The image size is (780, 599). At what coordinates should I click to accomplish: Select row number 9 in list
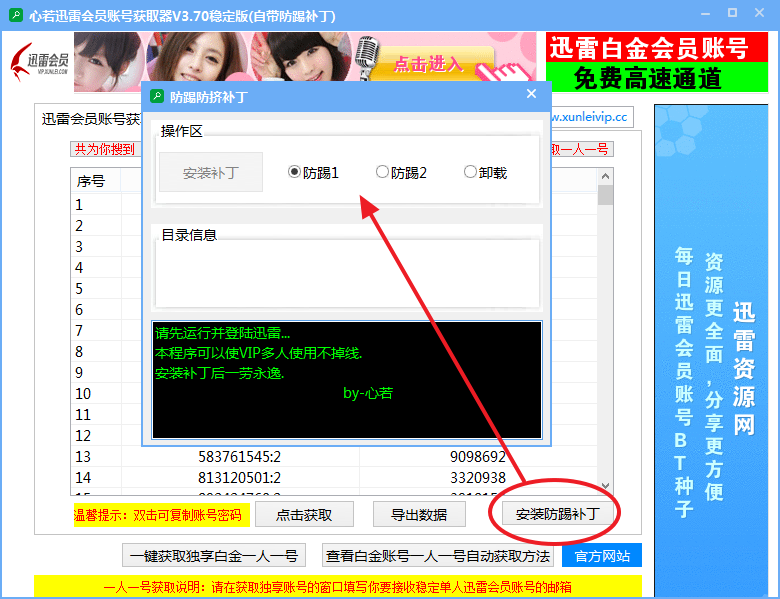(79, 373)
